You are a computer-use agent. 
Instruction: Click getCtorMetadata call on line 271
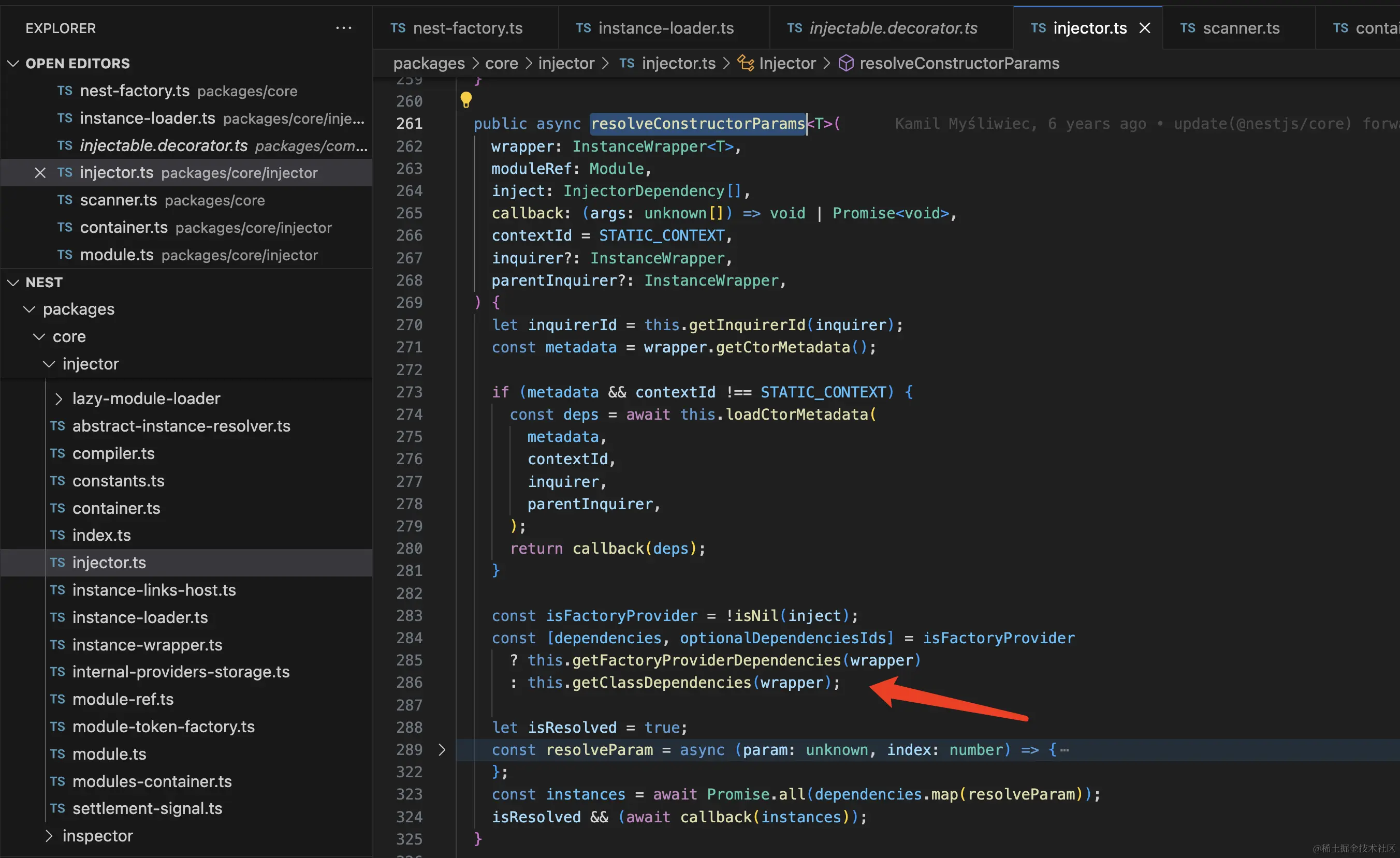click(782, 347)
